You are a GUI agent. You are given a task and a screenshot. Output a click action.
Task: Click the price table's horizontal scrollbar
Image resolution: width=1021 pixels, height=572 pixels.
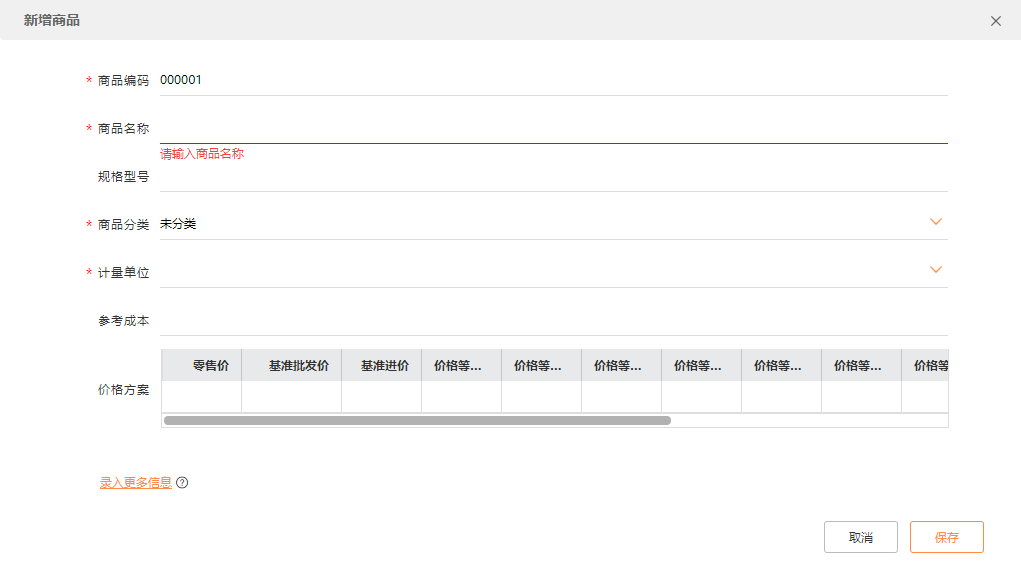[417, 421]
